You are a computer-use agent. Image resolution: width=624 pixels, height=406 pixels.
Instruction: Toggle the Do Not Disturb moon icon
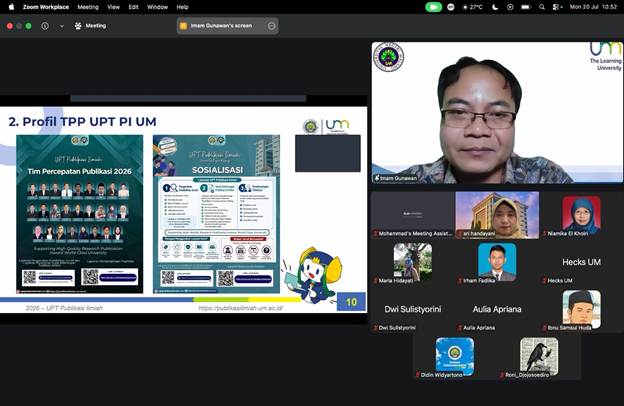pyautogui.click(x=495, y=7)
